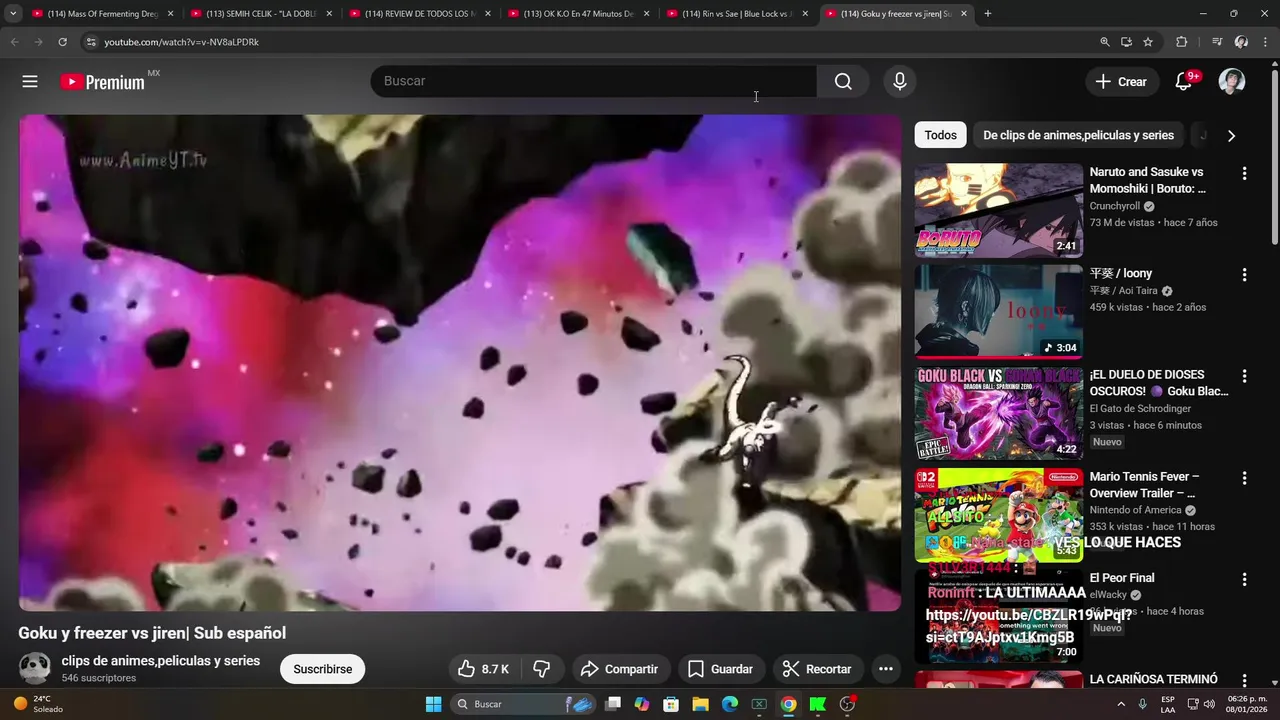Open Microsoft Edge from the taskbar
Screen dimensions: 1280x720
click(x=730, y=704)
